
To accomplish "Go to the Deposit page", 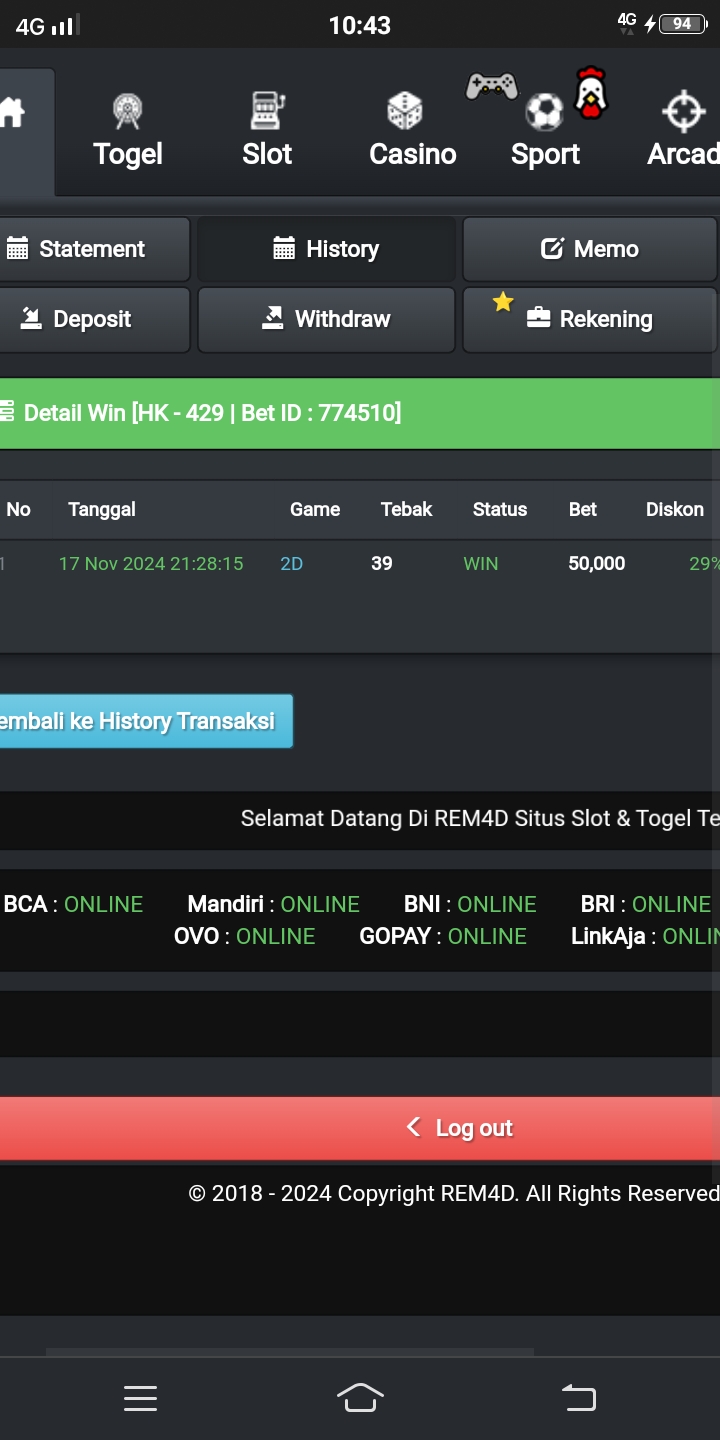I will point(91,319).
